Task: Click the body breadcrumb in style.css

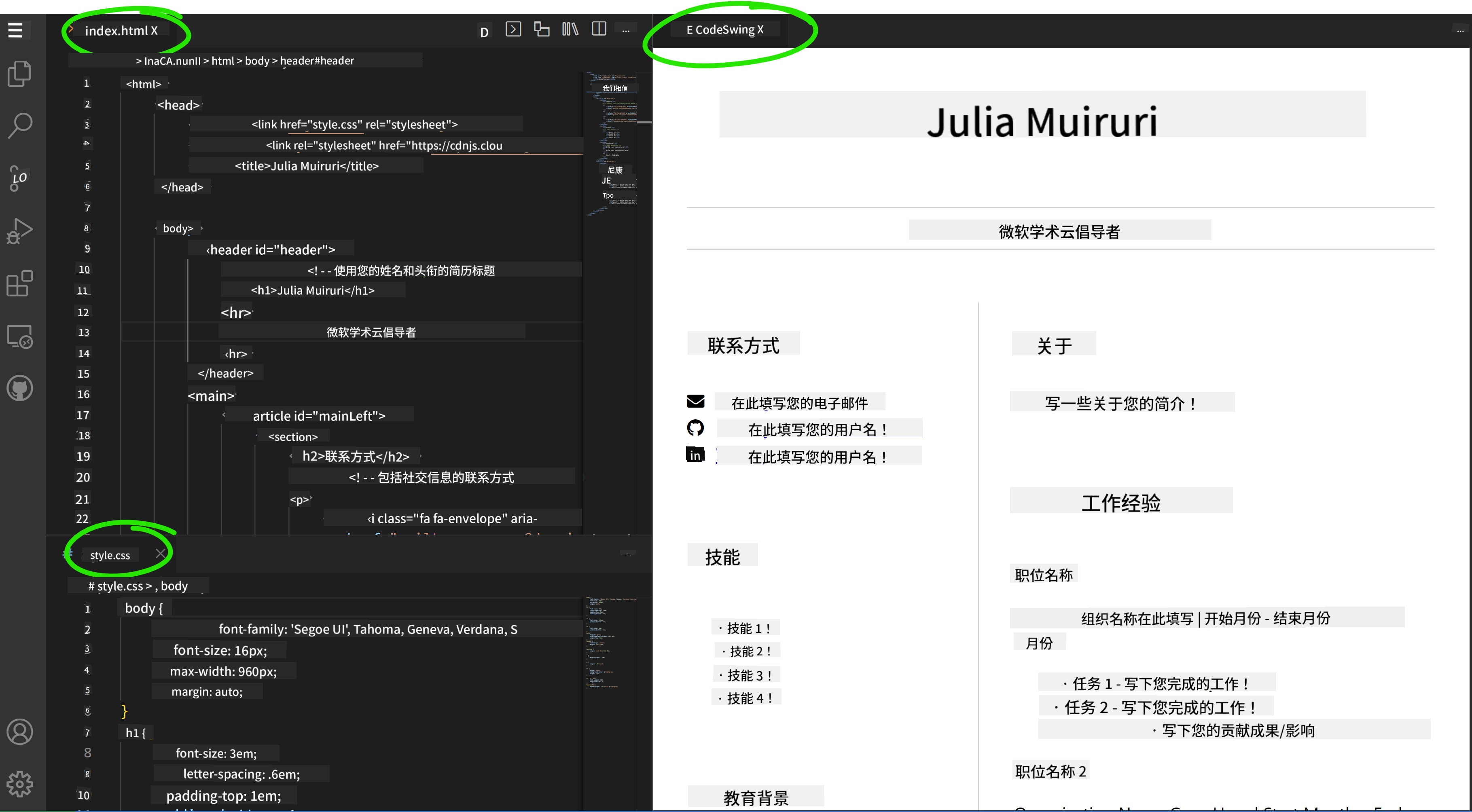Action: pos(174,586)
